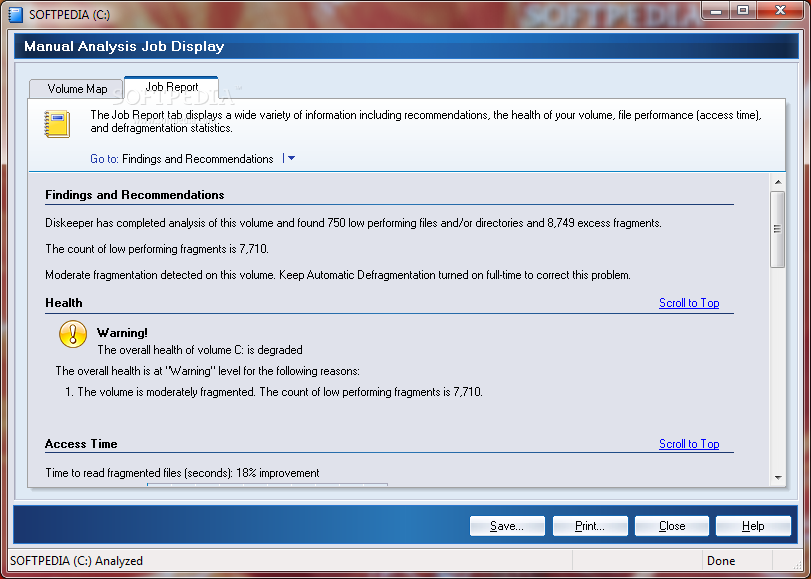
Task: Click the Diskeeper icon in the title bar
Action: 16,14
